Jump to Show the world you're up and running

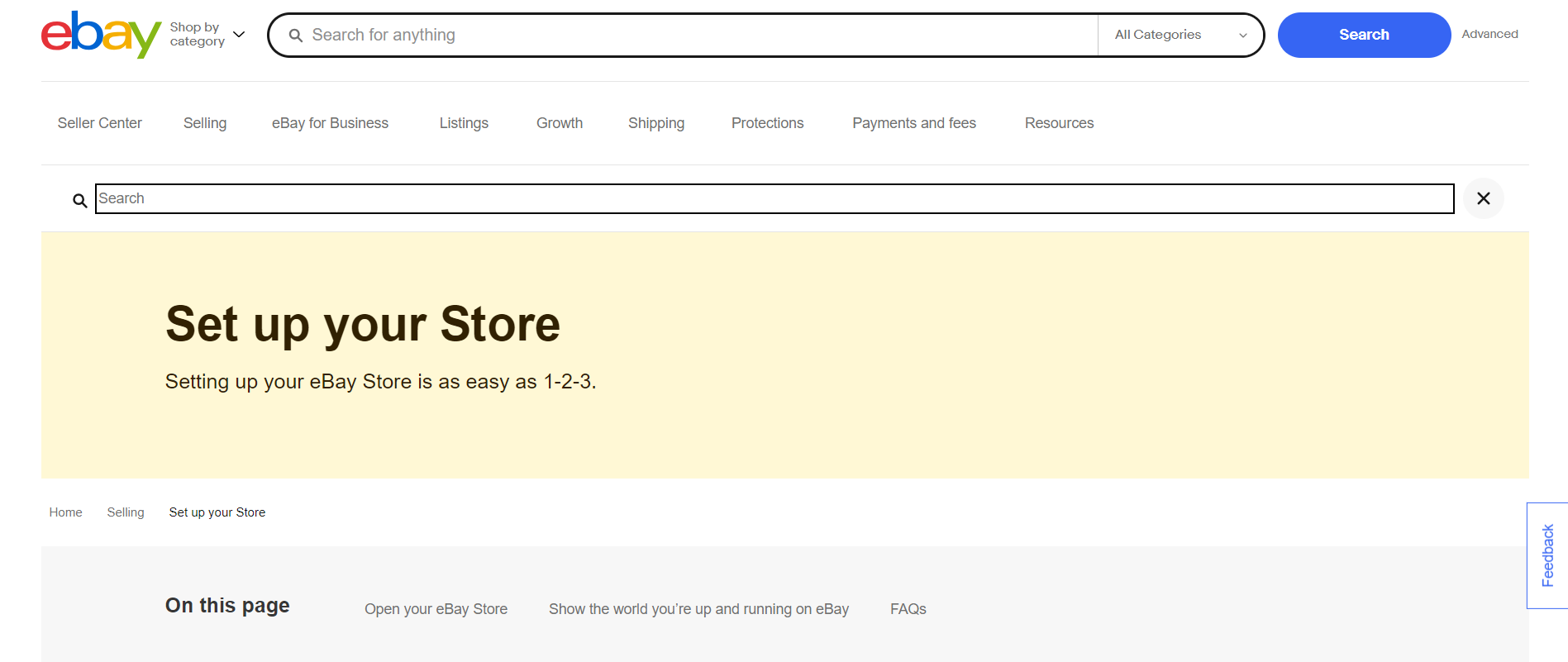[698, 609]
